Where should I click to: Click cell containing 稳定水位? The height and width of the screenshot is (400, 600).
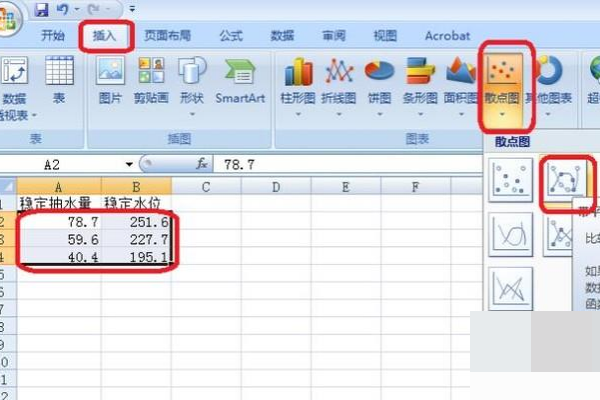(x=136, y=203)
